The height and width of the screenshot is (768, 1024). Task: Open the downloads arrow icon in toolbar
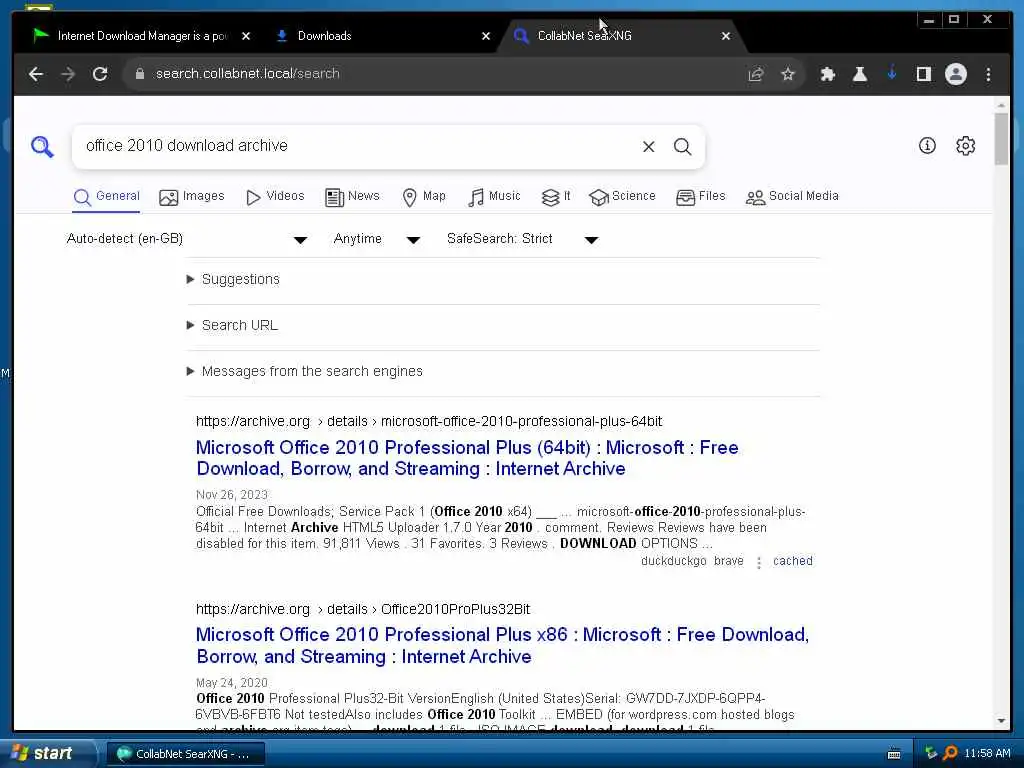coord(891,74)
